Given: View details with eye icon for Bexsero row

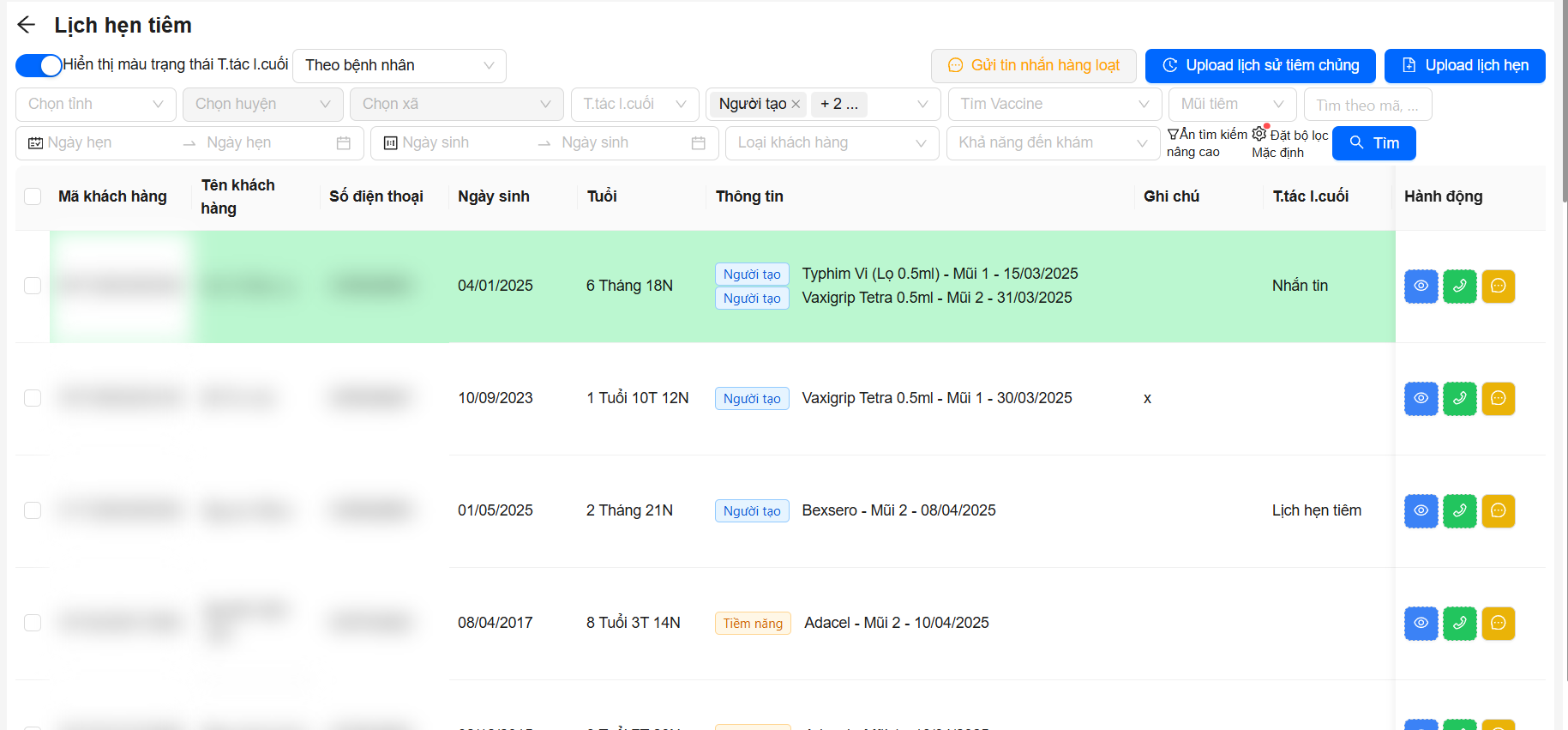Looking at the screenshot, I should click(x=1421, y=510).
